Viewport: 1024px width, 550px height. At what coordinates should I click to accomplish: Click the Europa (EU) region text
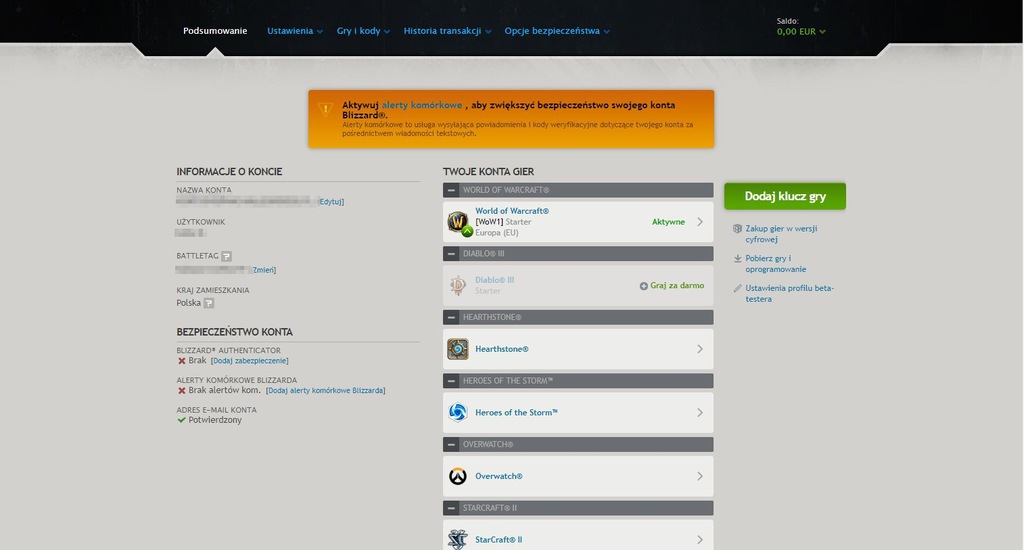497,233
